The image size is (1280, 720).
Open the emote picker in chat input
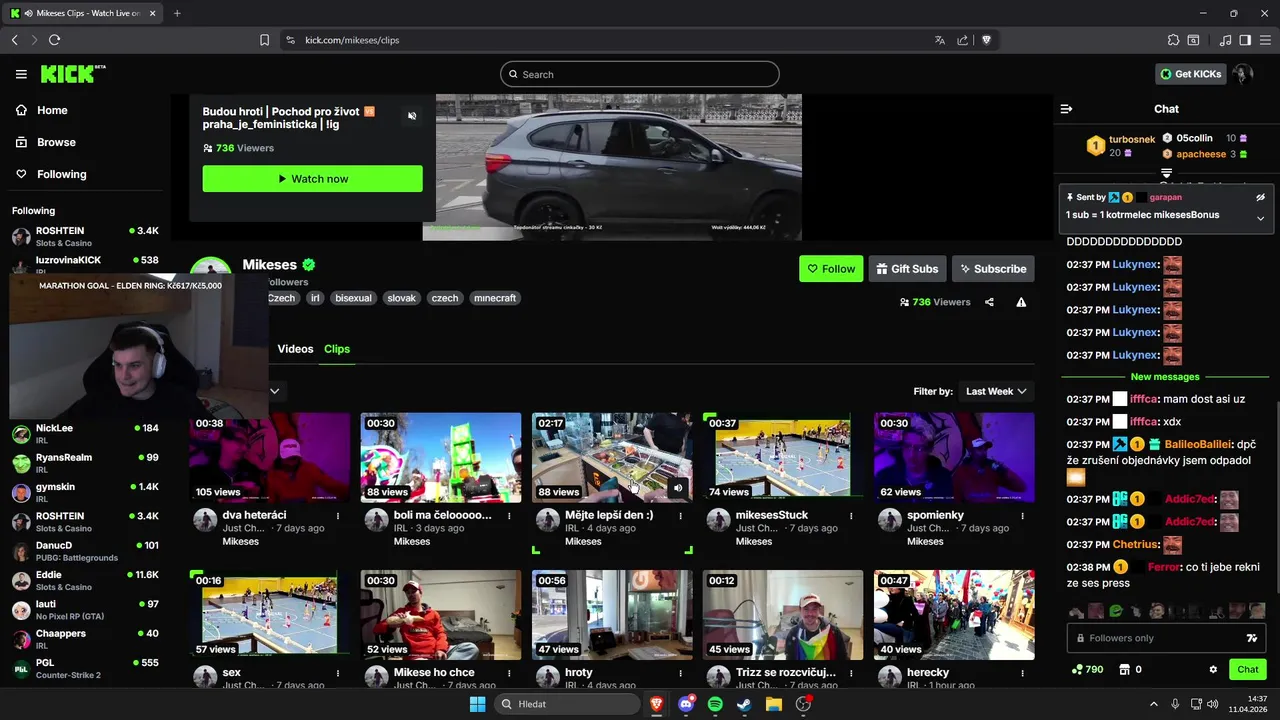1251,638
